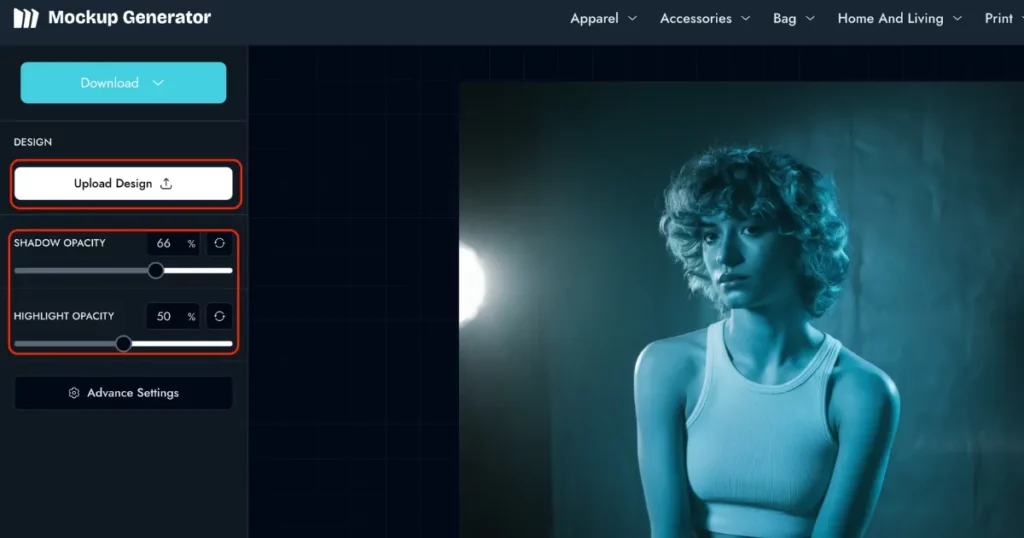This screenshot has height=538, width=1024.
Task: Reset Highlight Opacity with the refresh icon
Action: pyautogui.click(x=219, y=316)
